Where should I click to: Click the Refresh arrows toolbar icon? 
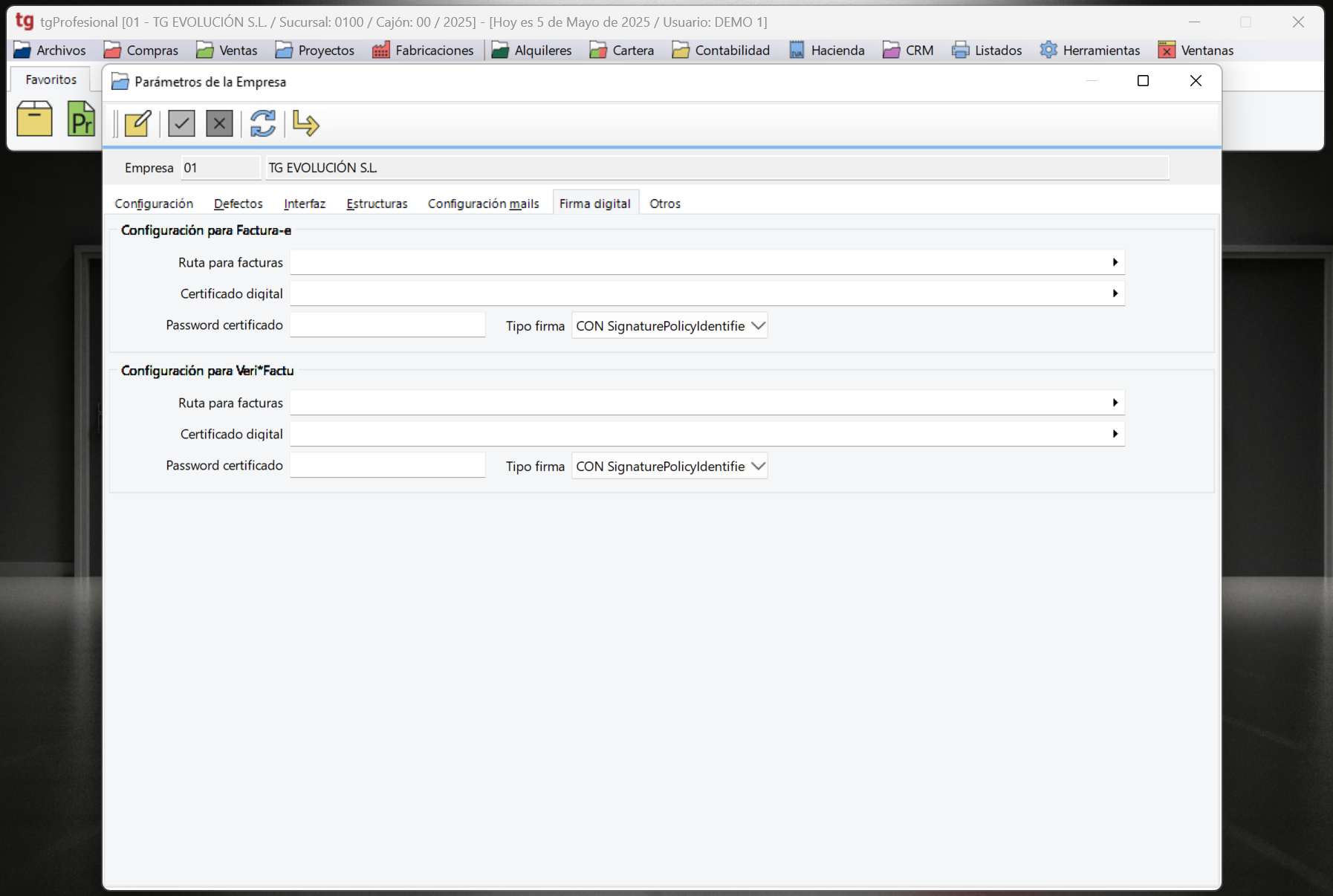(x=262, y=123)
